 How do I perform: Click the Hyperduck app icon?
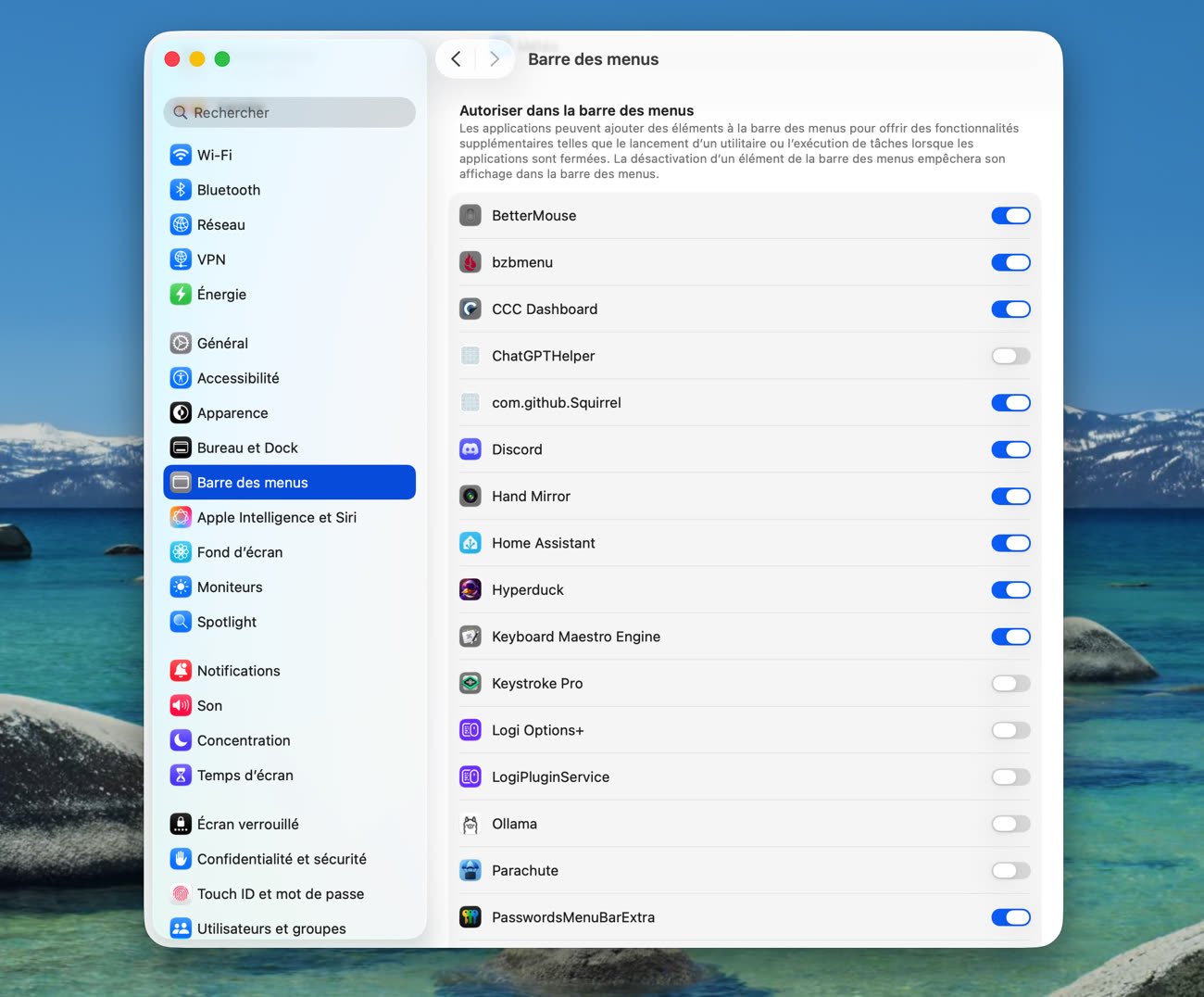coord(470,589)
